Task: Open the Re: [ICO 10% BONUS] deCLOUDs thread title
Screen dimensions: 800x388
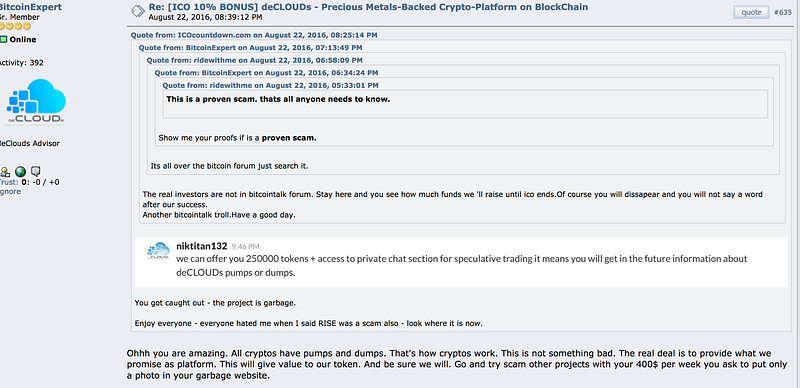Action: tap(368, 7)
